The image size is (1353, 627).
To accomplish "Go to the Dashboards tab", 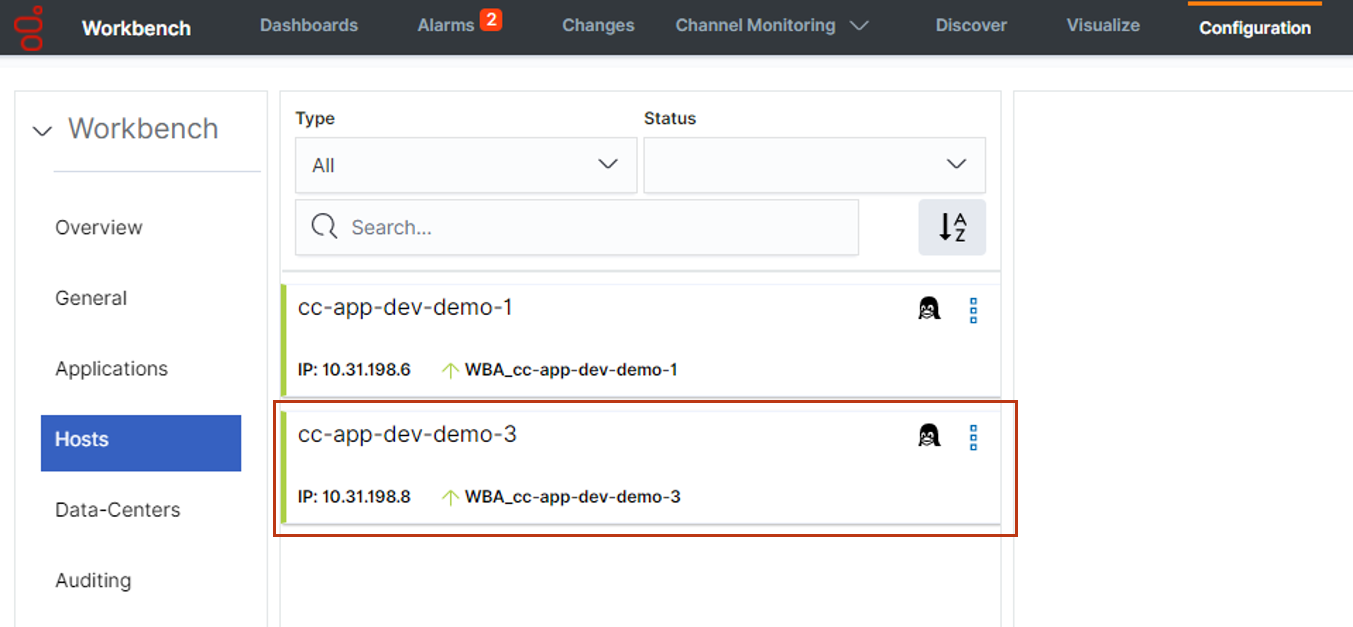I will [x=309, y=25].
